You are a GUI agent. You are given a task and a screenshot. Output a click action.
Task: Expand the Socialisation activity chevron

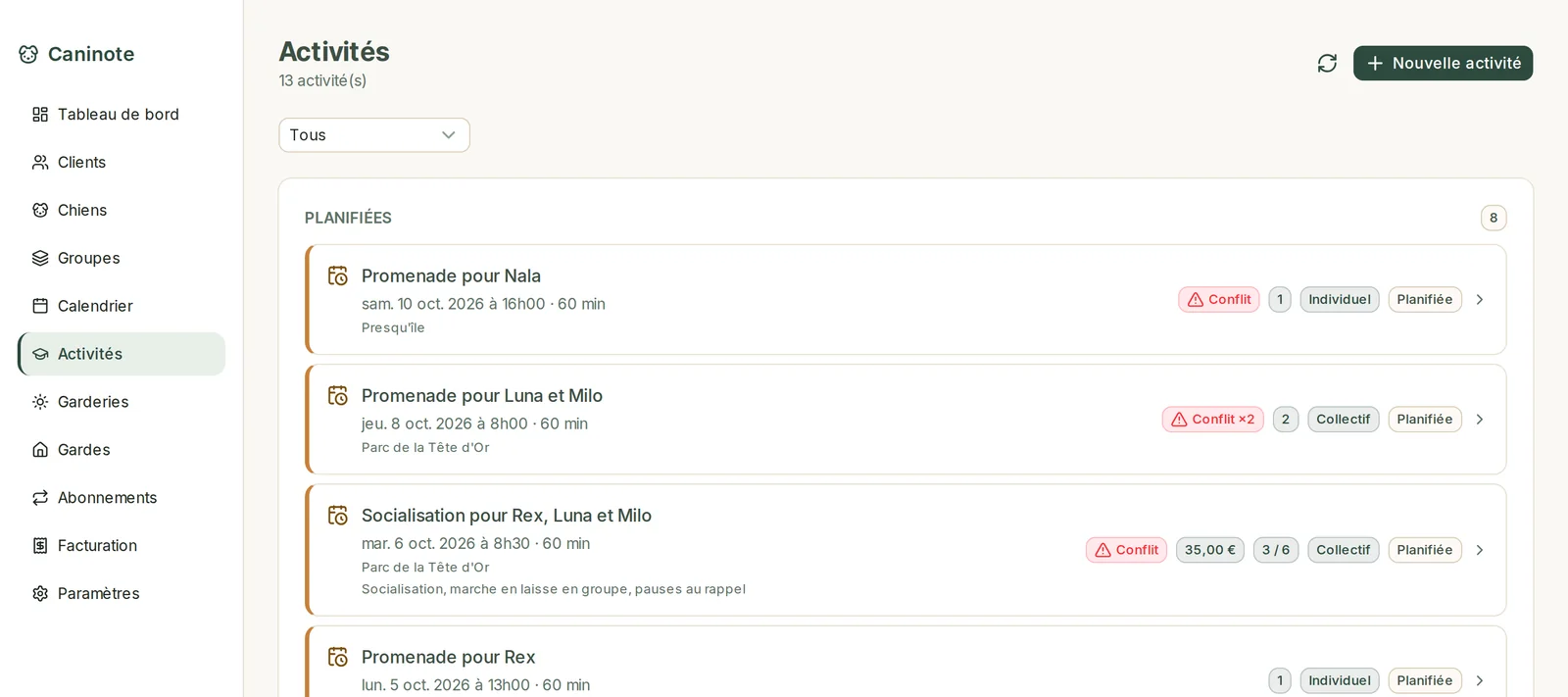coord(1480,550)
